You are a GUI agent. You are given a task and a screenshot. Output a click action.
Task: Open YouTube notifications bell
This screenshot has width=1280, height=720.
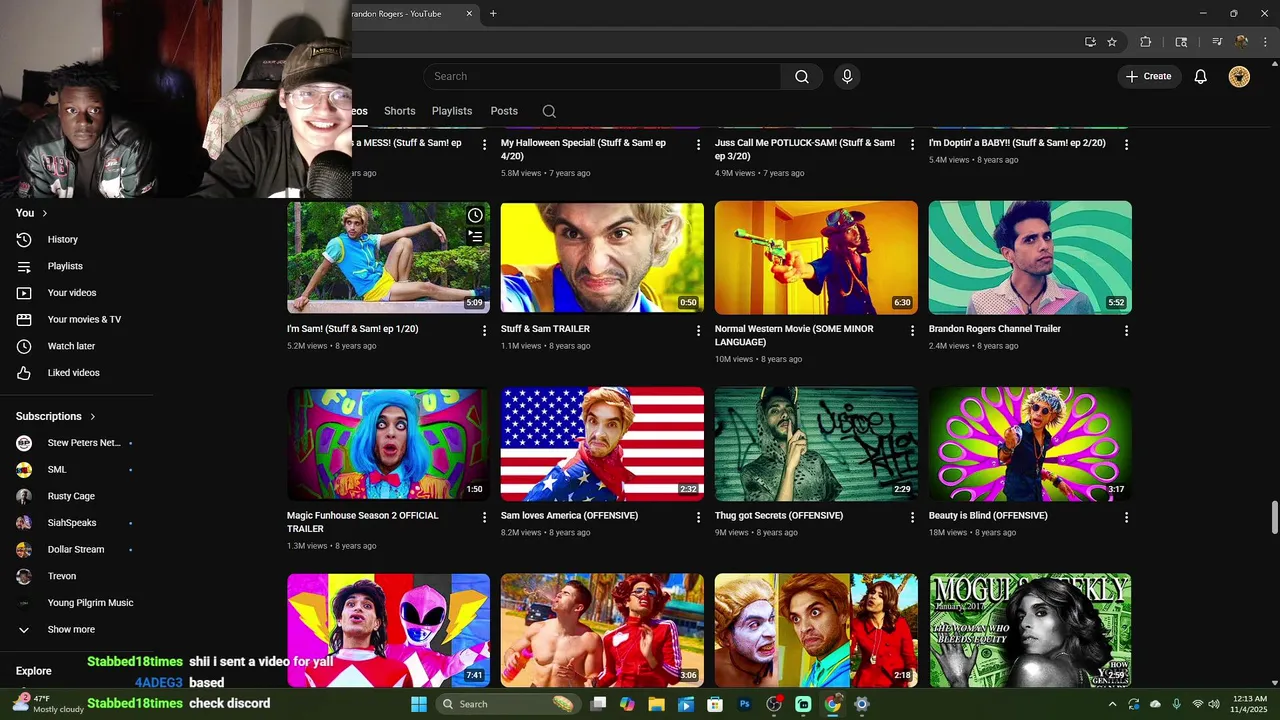click(x=1201, y=76)
